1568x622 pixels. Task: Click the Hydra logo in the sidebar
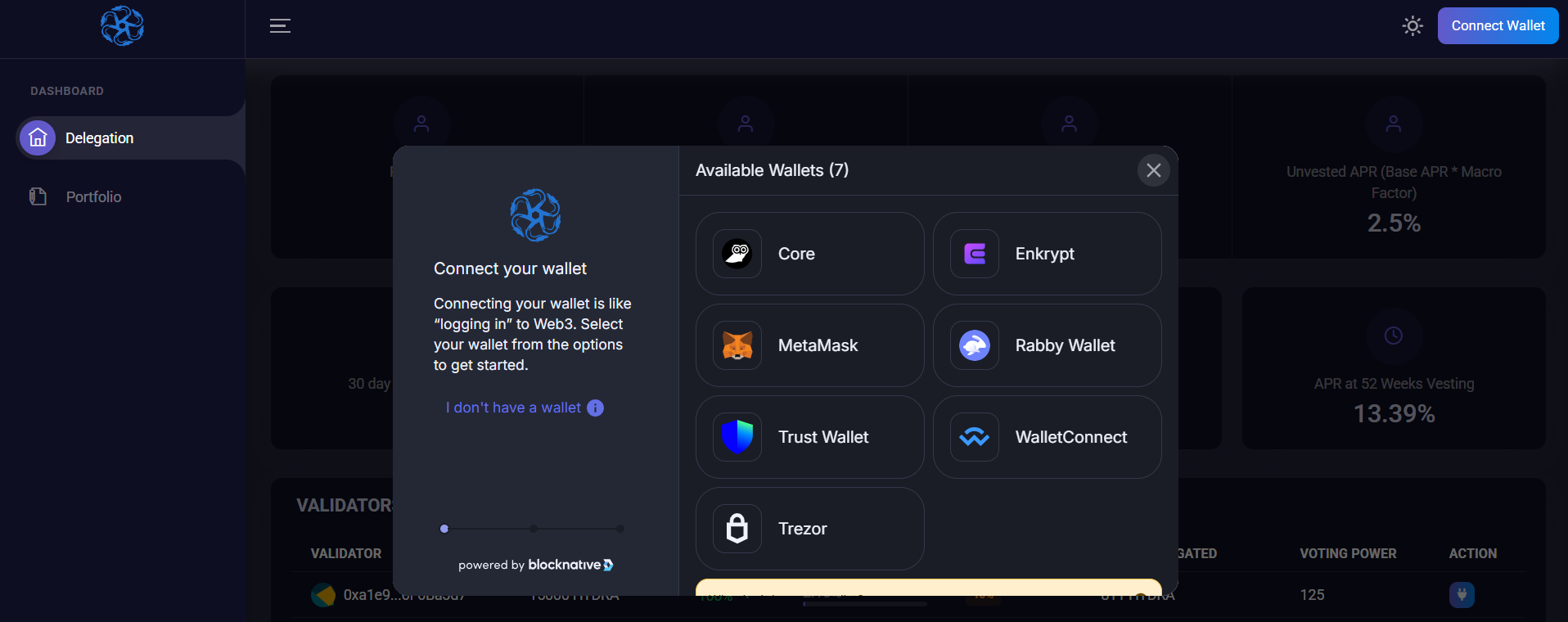click(123, 26)
